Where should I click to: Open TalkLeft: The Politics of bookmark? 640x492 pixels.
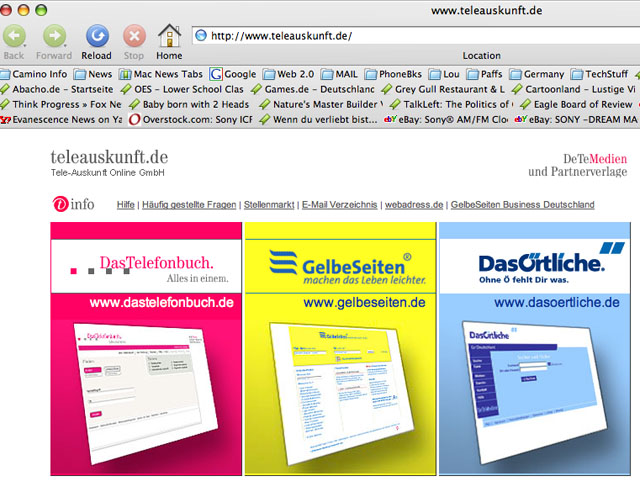coord(451,104)
